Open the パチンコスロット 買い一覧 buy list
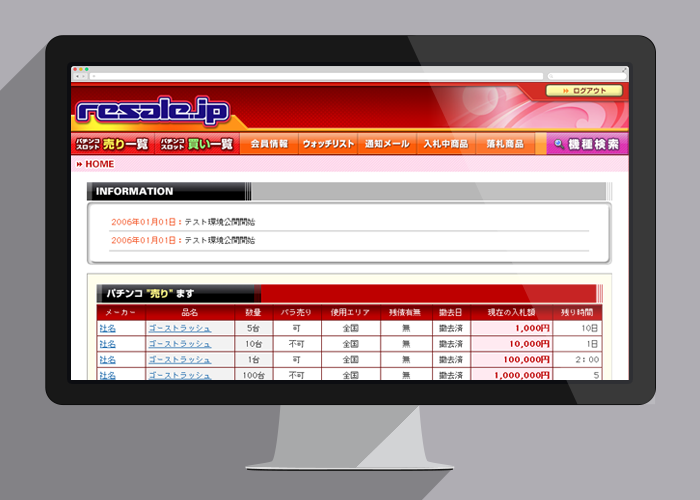This screenshot has width=700, height=500. pyautogui.click(x=197, y=144)
